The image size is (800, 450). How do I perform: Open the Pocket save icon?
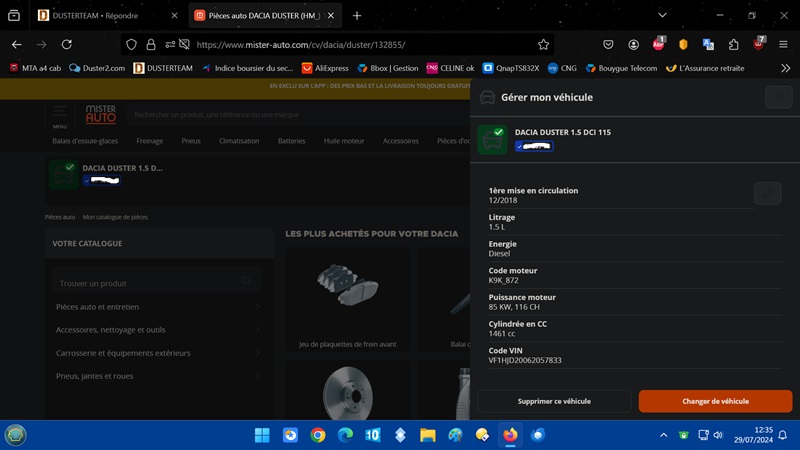[x=608, y=45]
